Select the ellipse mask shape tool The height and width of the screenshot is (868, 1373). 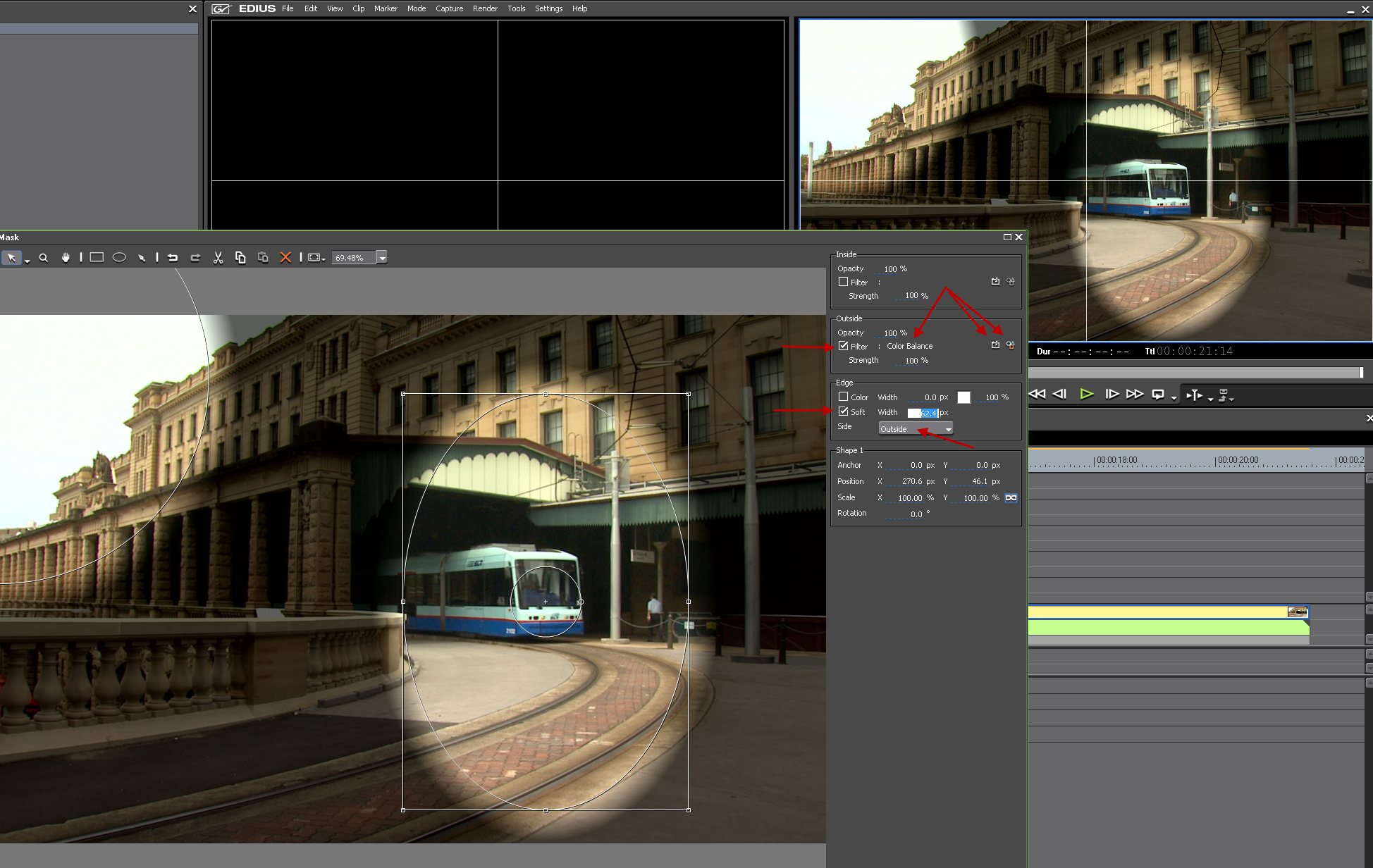point(119,258)
